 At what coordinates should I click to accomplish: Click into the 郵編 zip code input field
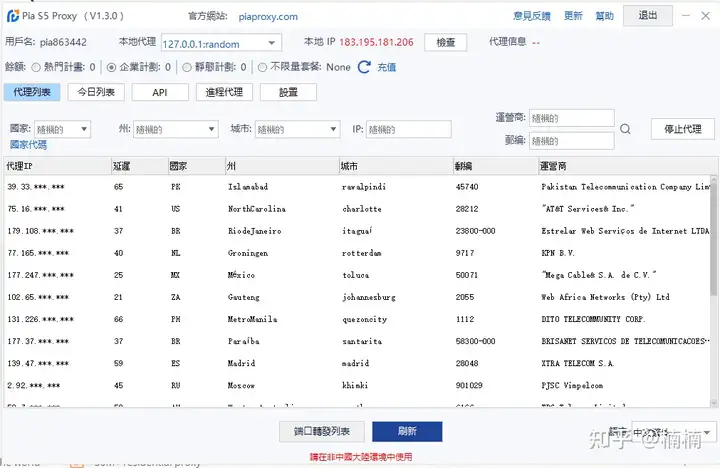[572, 141]
